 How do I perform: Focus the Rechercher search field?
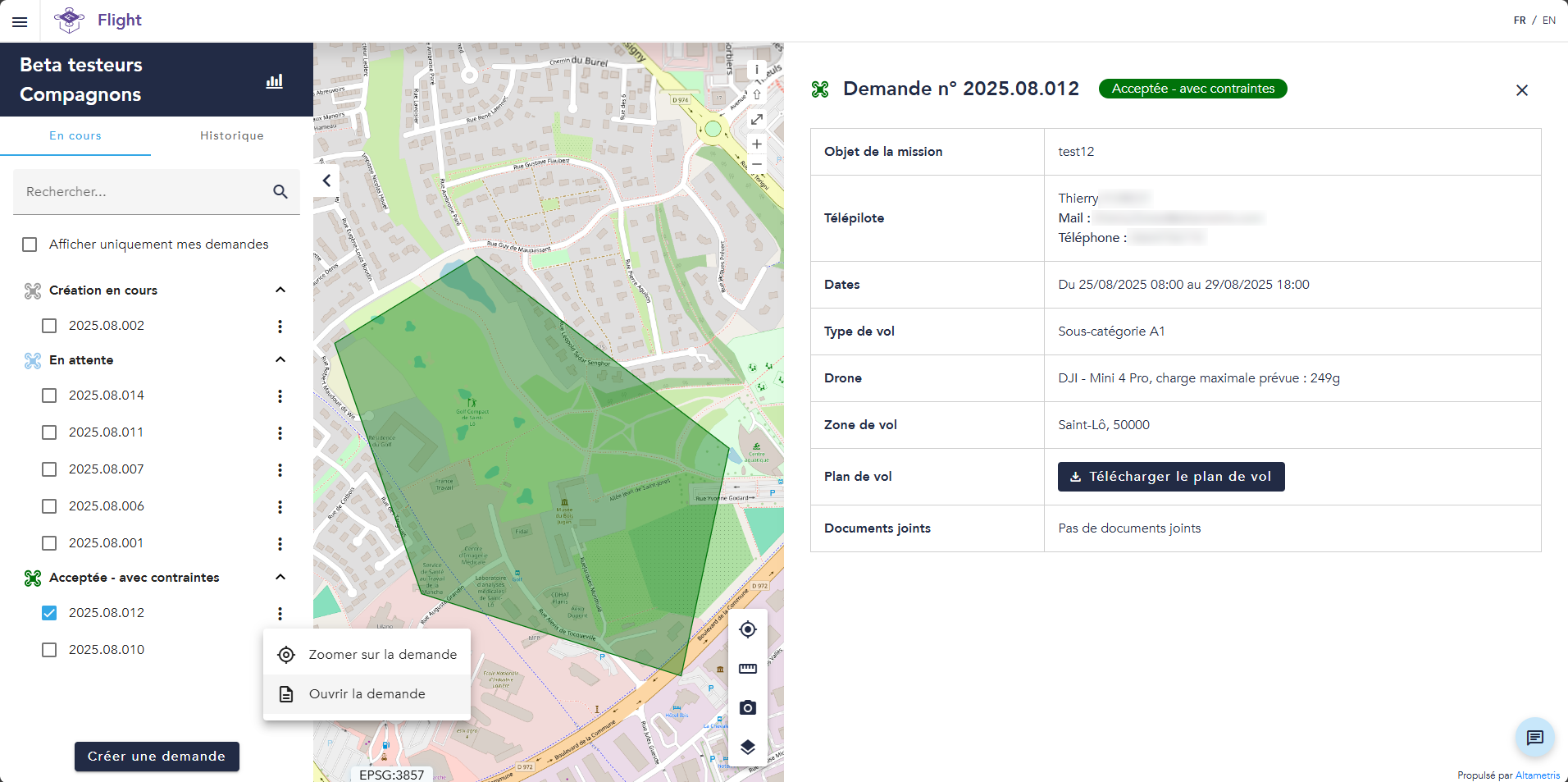pos(139,192)
